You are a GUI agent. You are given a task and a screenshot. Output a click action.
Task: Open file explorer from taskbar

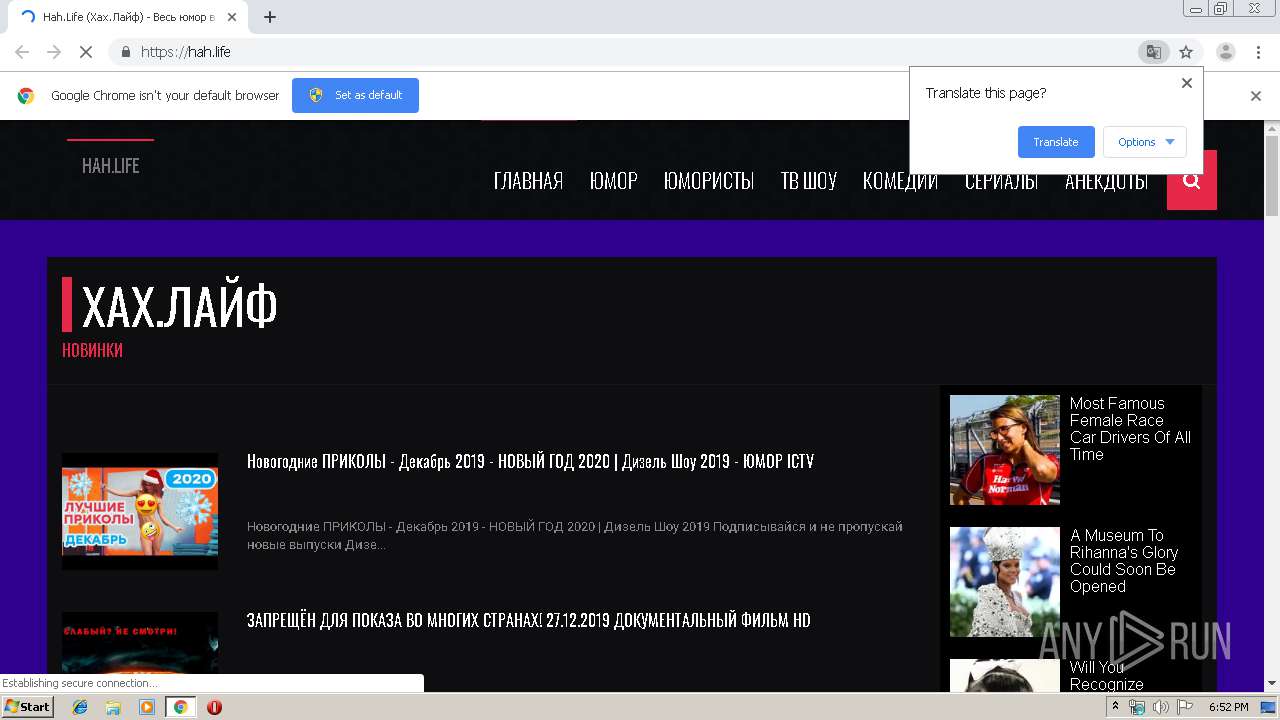click(x=113, y=707)
